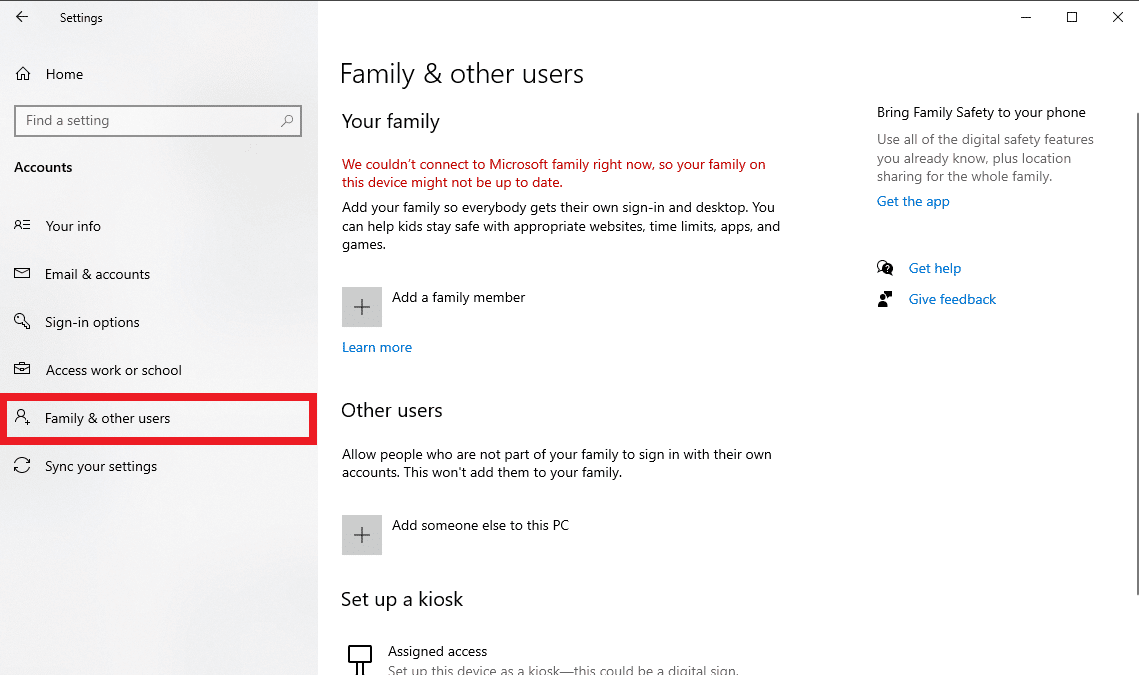Screen dimensions: 1139x675
Task: Open Your info settings page
Action: [x=73, y=226]
